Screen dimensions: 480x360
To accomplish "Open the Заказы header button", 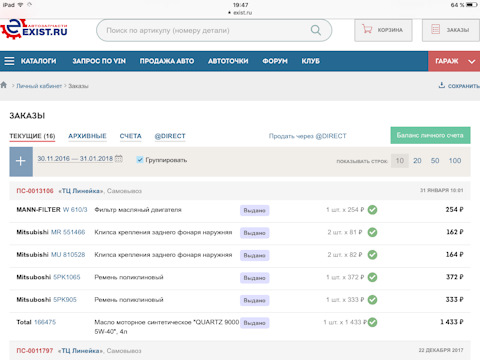I will [451, 30].
